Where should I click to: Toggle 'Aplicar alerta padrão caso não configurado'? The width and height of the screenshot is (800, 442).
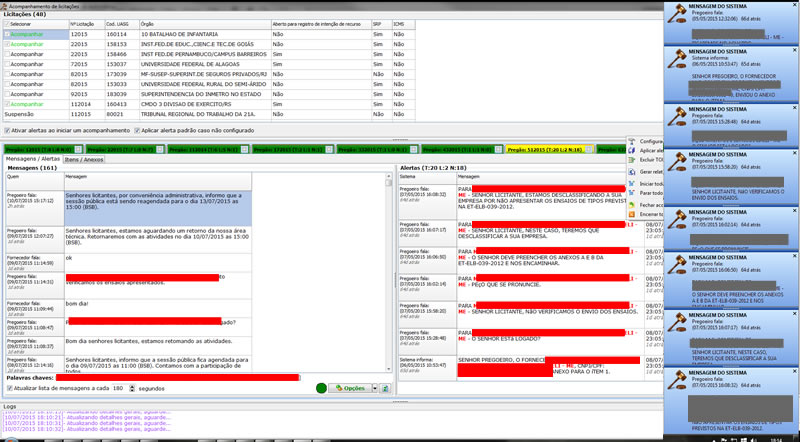coord(137,130)
